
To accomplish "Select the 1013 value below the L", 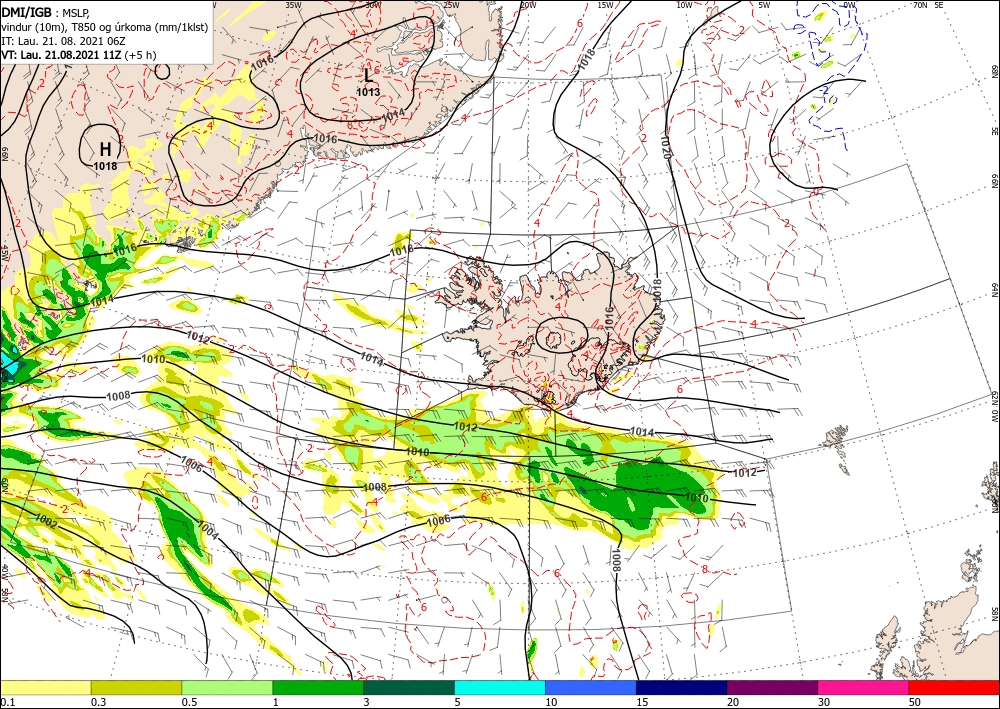I will pyautogui.click(x=368, y=92).
